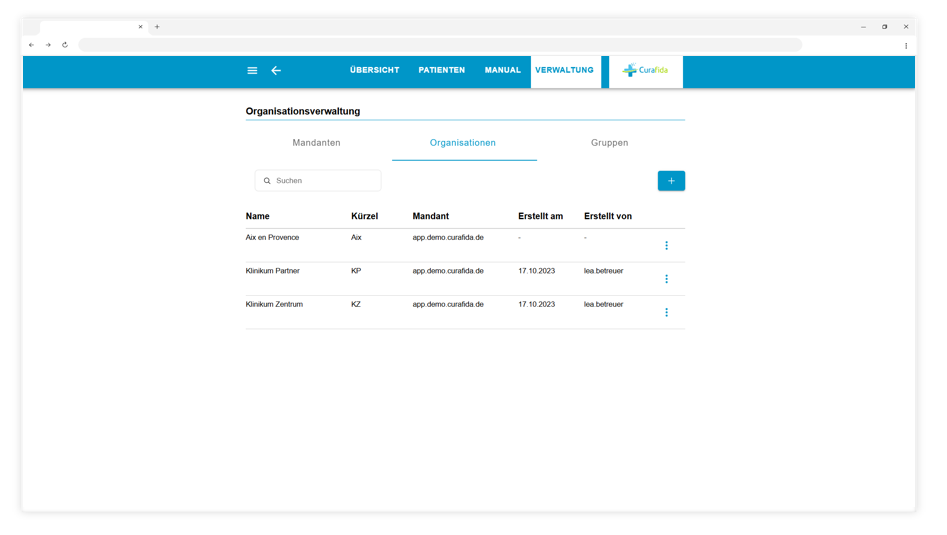Reload the page with browser refresh
The width and height of the screenshot is (947, 535).
pos(65,45)
